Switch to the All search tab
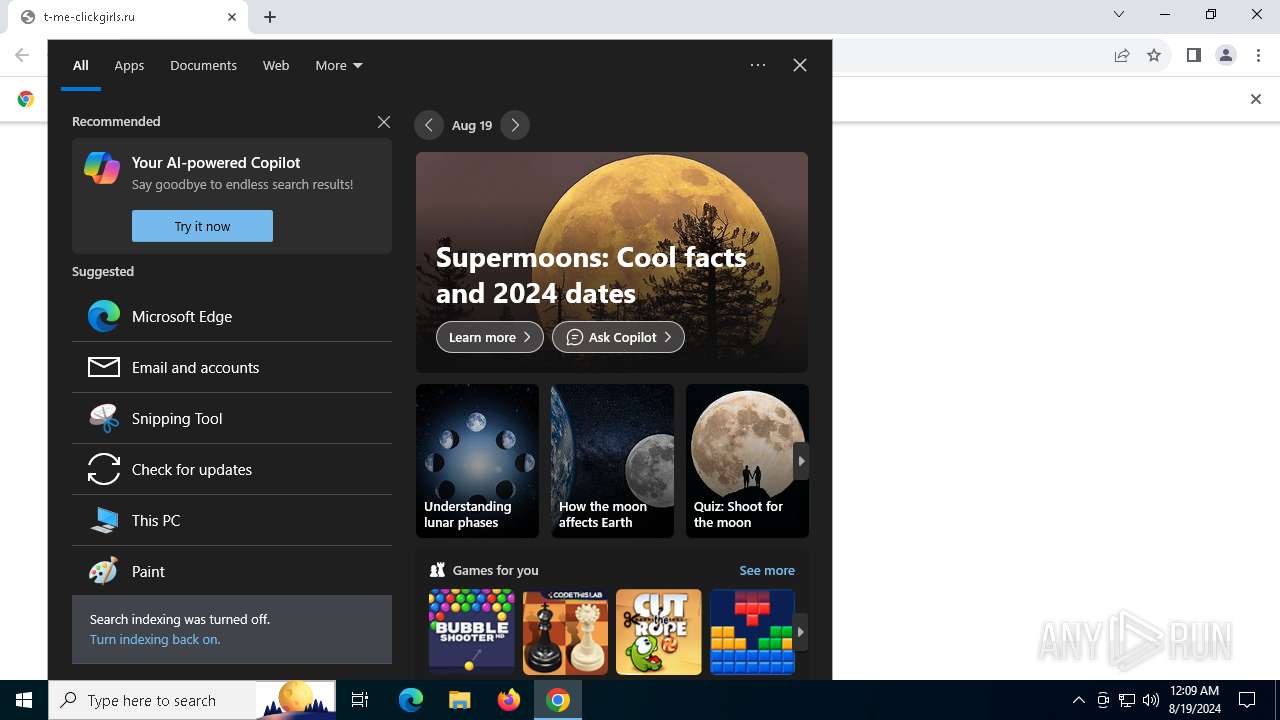This screenshot has width=1280, height=720. tap(81, 65)
